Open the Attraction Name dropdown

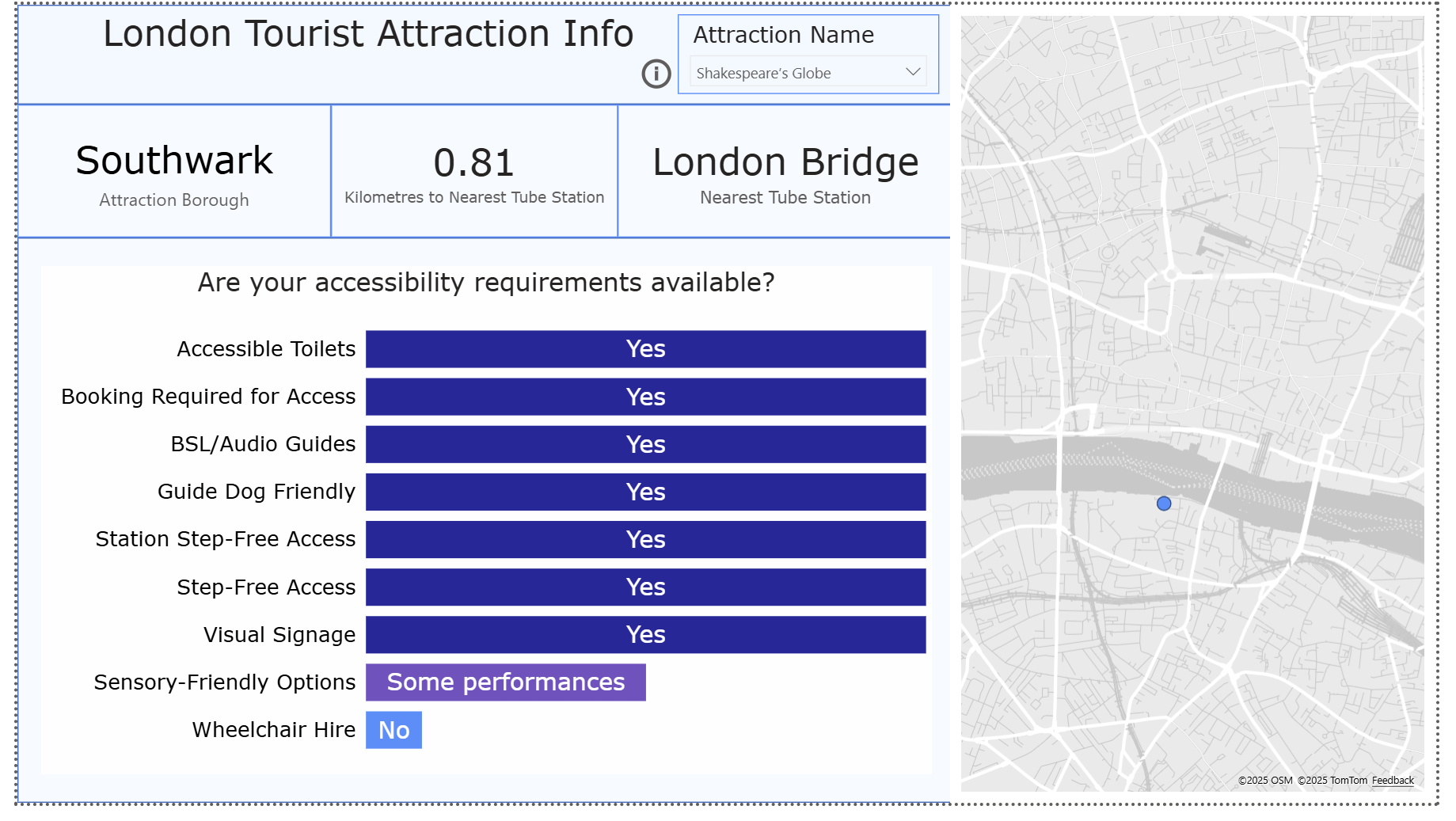point(808,73)
